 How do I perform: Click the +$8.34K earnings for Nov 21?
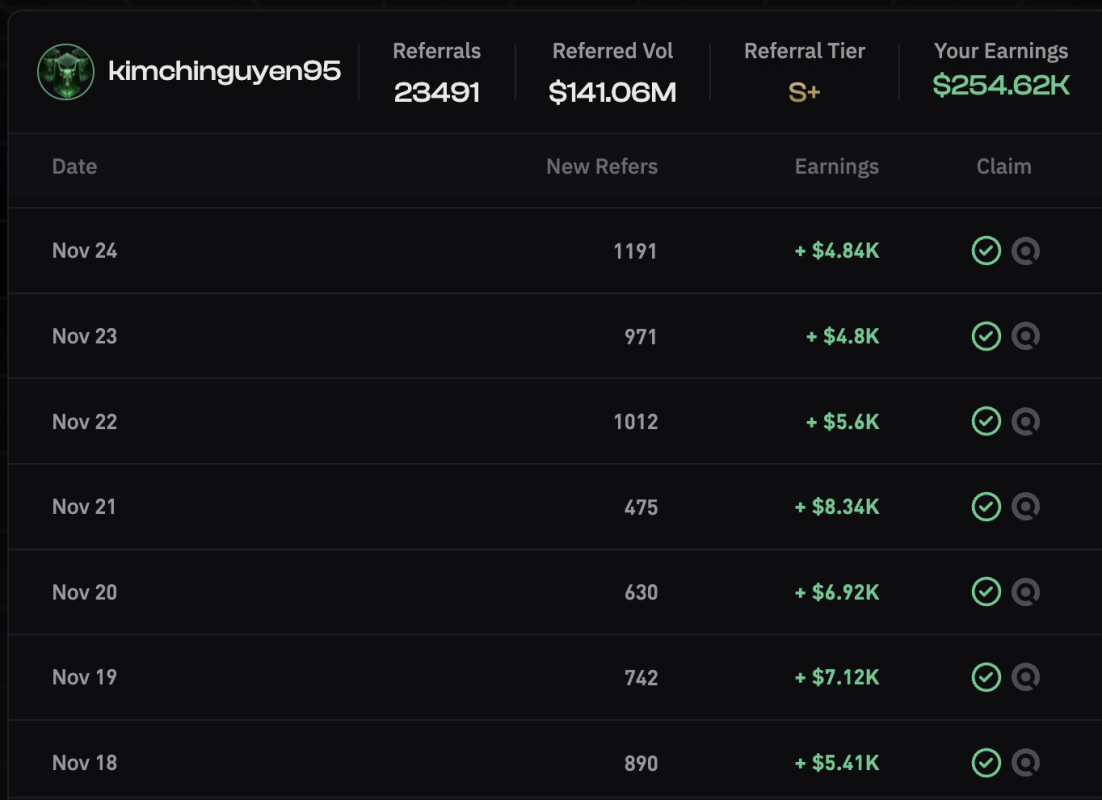837,507
